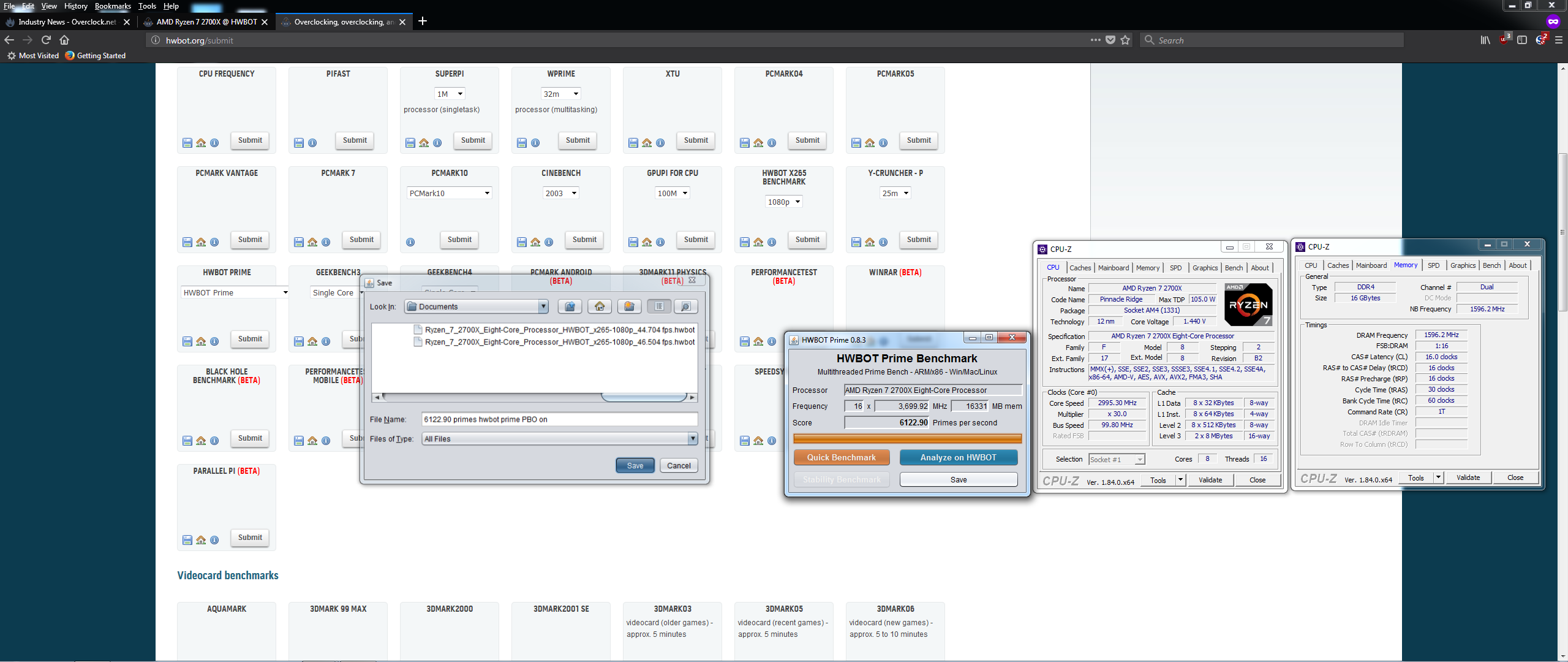Click HWBOT x265 card disk icon
The image size is (1568, 662).
745,242
